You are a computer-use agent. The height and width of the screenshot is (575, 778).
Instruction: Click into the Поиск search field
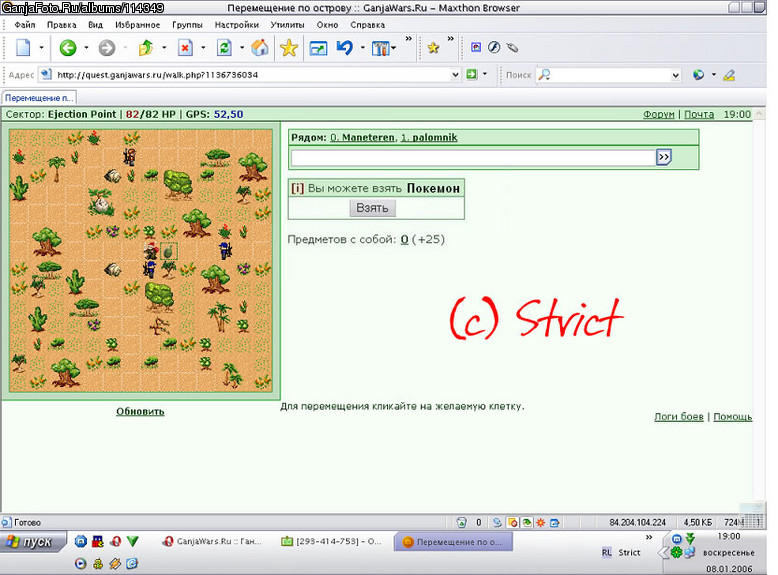[x=610, y=75]
